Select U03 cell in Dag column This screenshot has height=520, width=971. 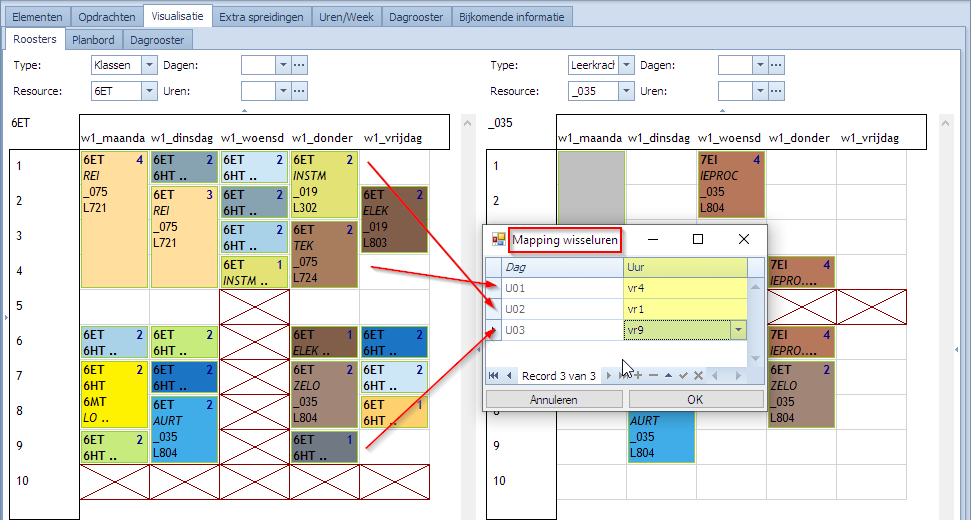click(562, 330)
